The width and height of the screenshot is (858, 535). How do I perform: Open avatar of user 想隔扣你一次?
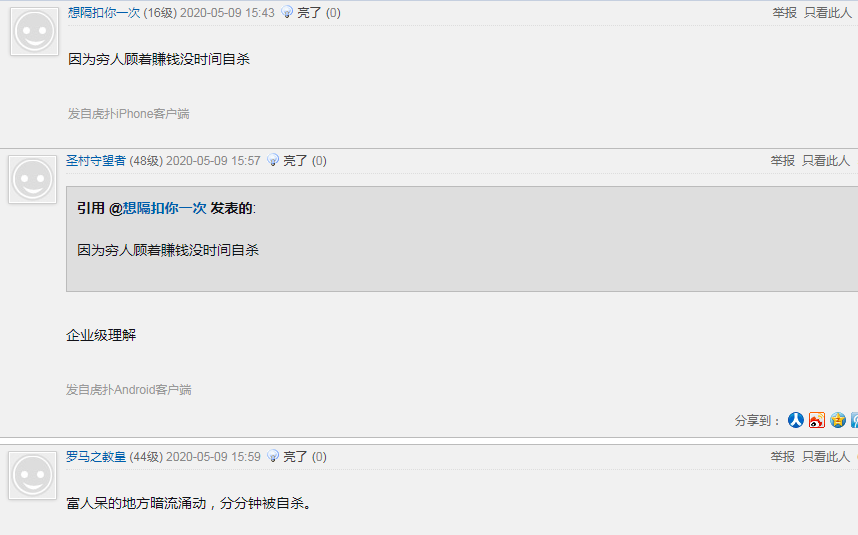point(34,31)
